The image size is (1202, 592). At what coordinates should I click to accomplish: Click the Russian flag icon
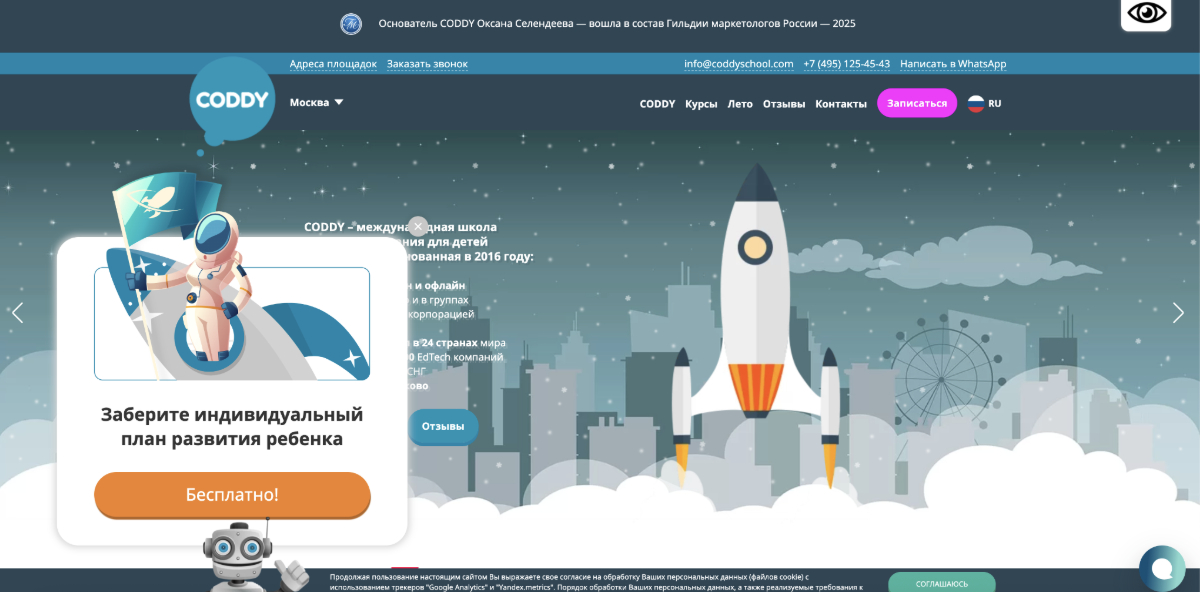coord(976,103)
